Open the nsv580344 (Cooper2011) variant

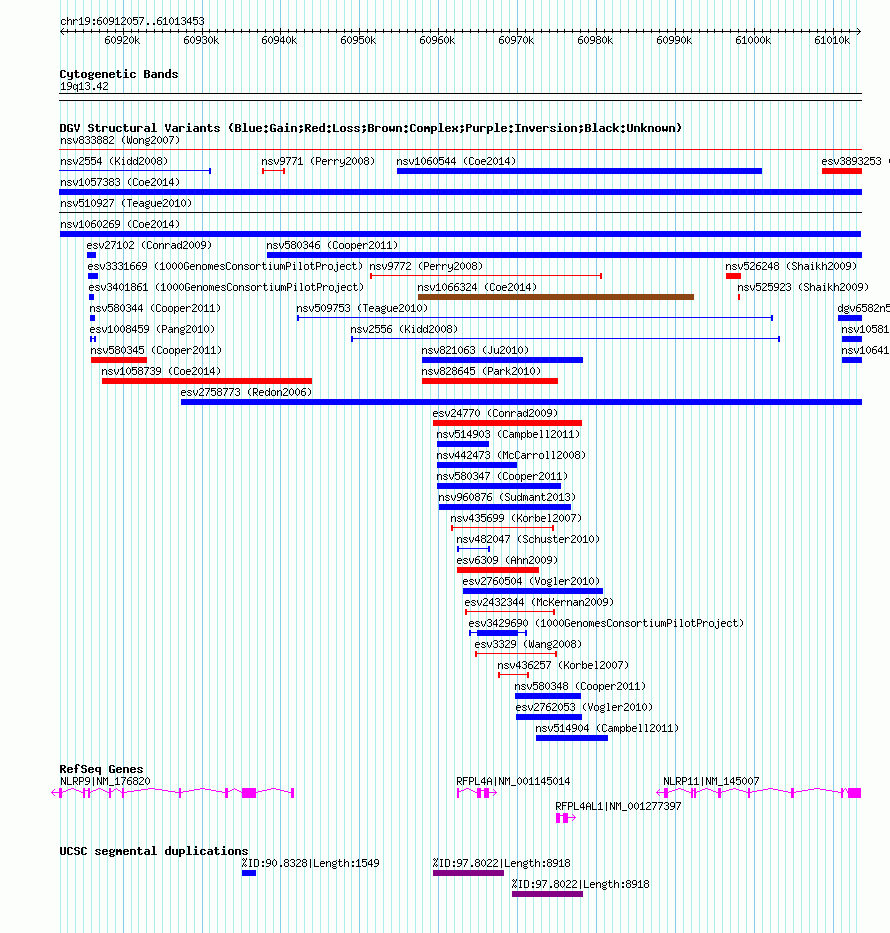coord(155,308)
